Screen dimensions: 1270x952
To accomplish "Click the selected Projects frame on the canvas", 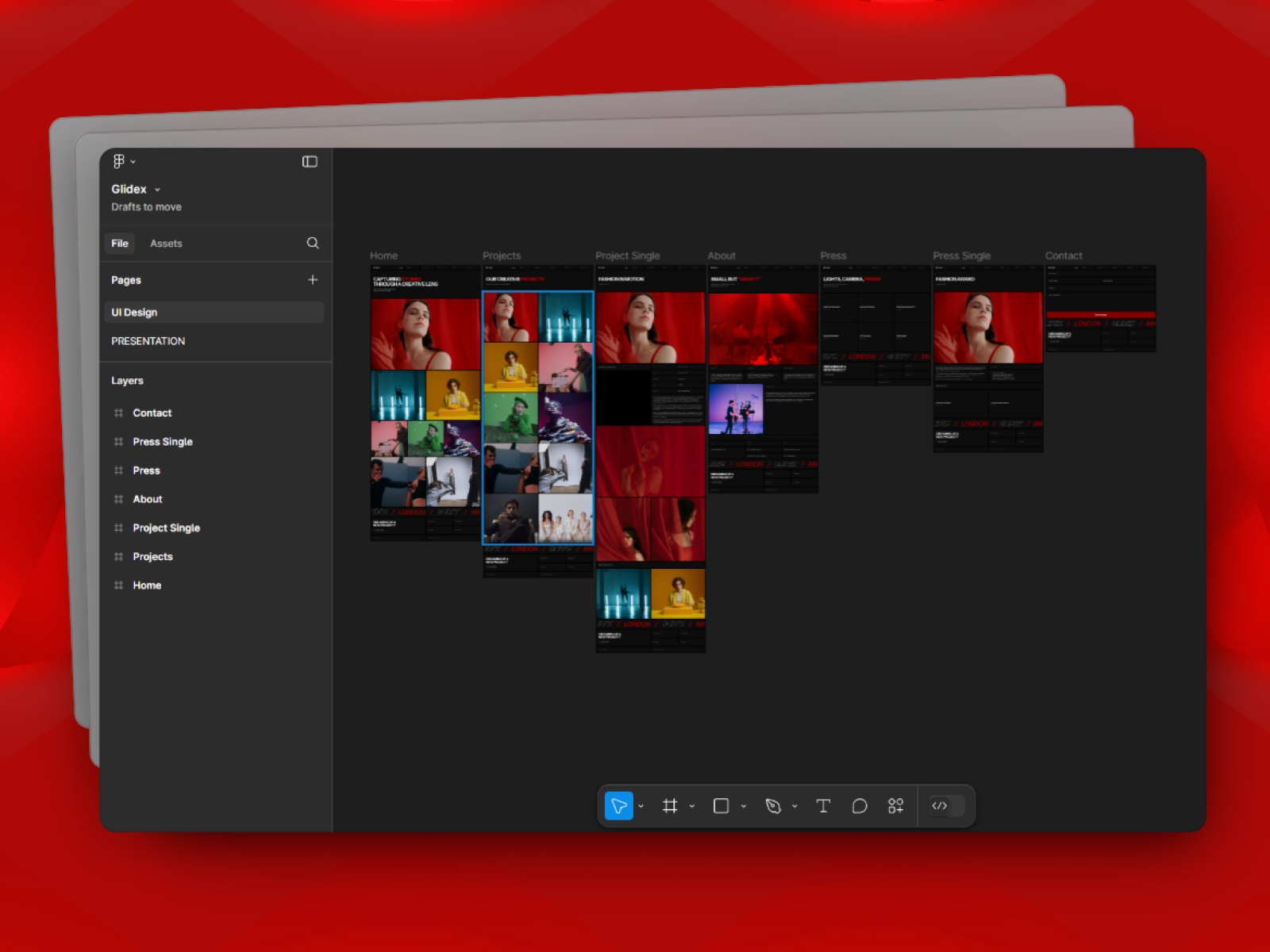I will pyautogui.click(x=537, y=416).
